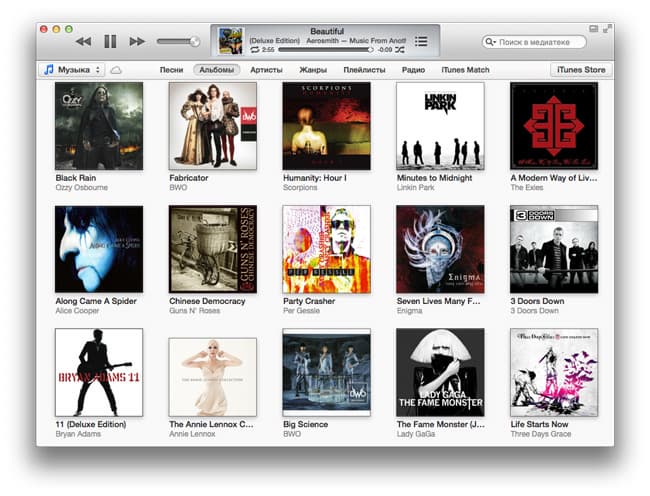Open the Black Rain album cover
Screen dimensions: 650x496
[x=99, y=126]
